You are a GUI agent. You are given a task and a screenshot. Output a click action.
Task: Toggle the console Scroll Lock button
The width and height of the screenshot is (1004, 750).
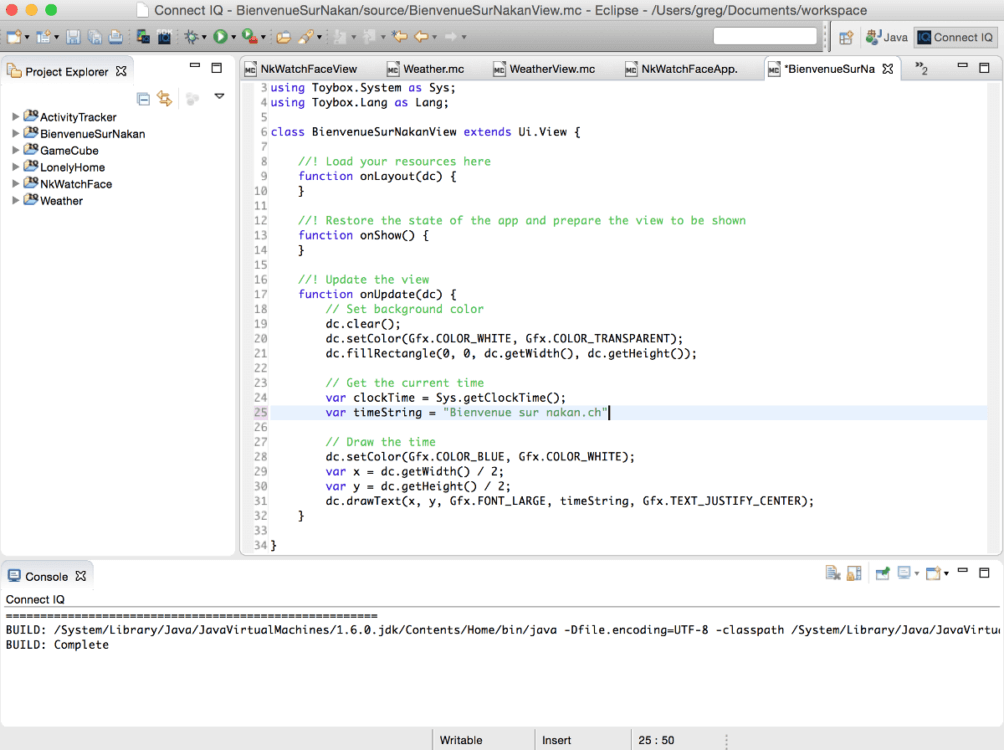[854, 573]
